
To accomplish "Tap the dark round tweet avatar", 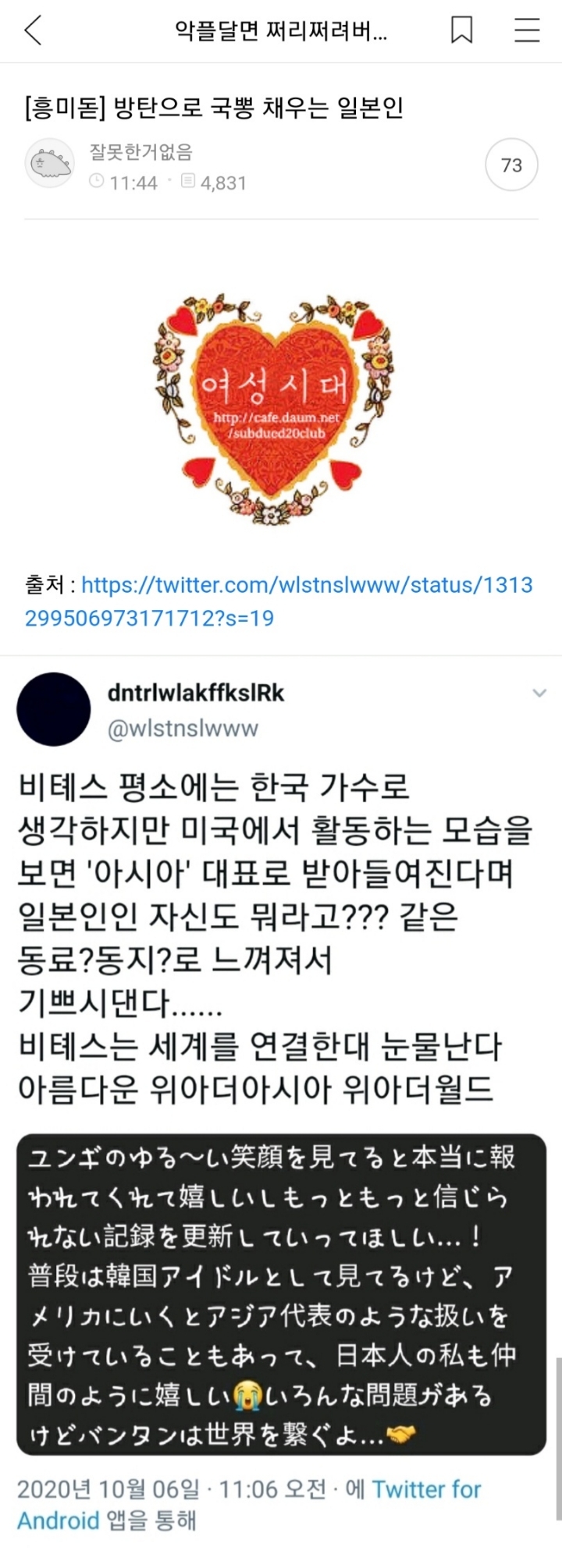I will [54, 710].
